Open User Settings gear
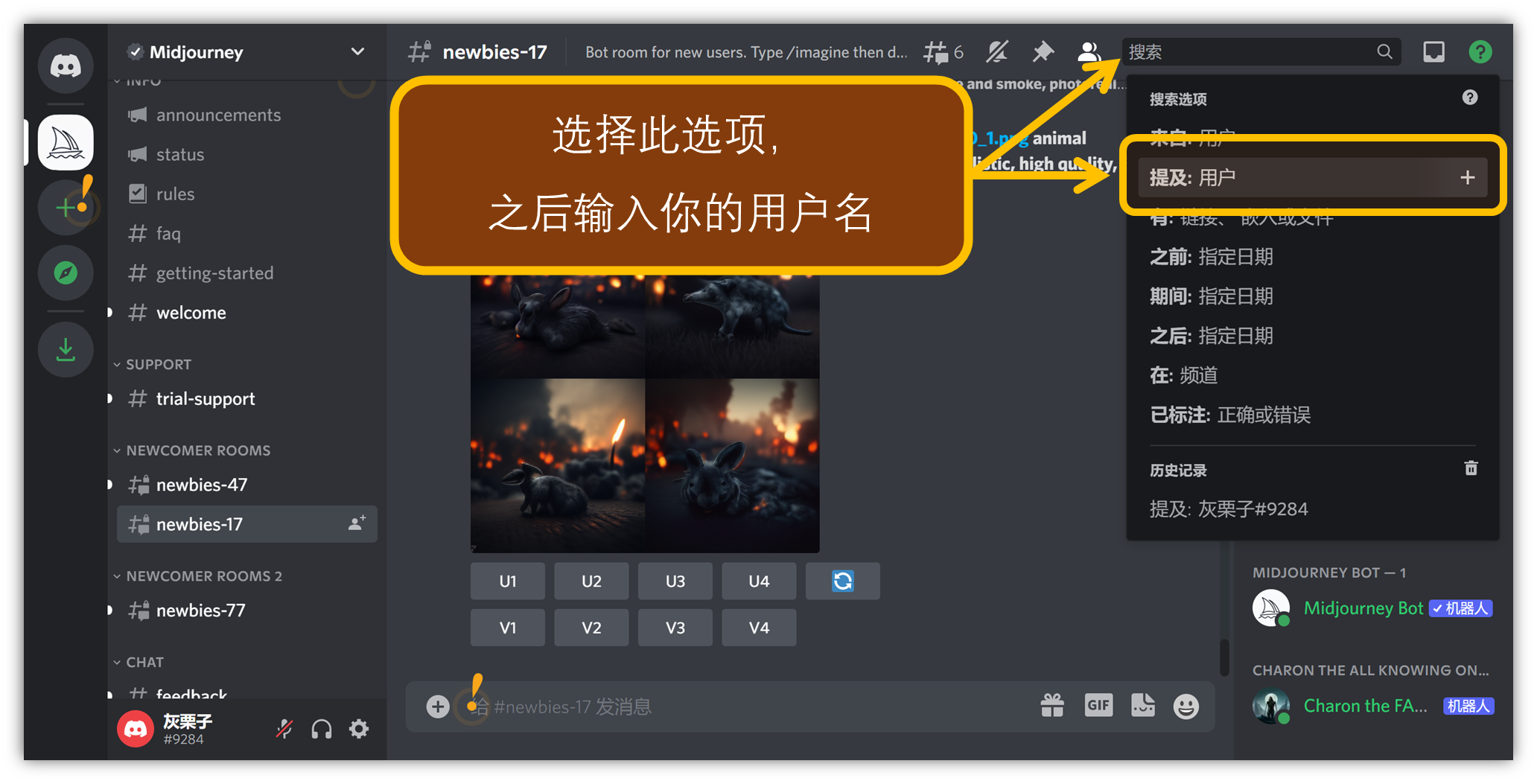The width and height of the screenshot is (1537, 784). click(359, 729)
